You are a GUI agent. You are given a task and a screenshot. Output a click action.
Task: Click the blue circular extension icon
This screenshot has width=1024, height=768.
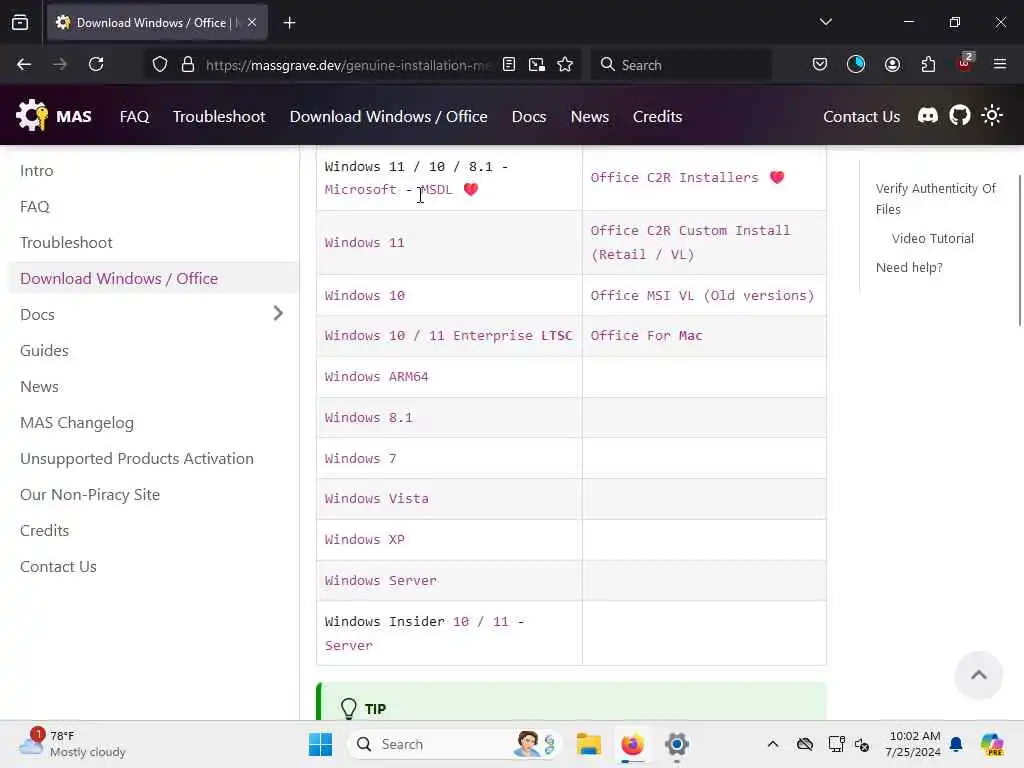[x=856, y=64]
